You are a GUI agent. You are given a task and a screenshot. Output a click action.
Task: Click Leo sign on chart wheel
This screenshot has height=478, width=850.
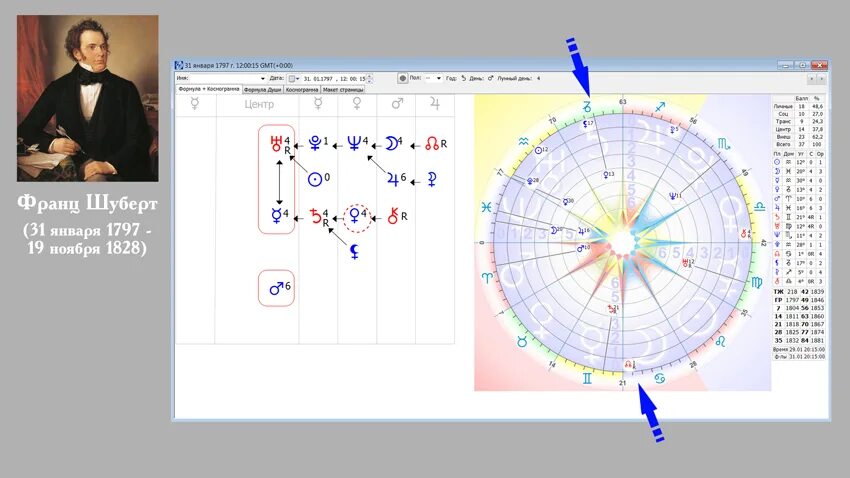point(721,341)
